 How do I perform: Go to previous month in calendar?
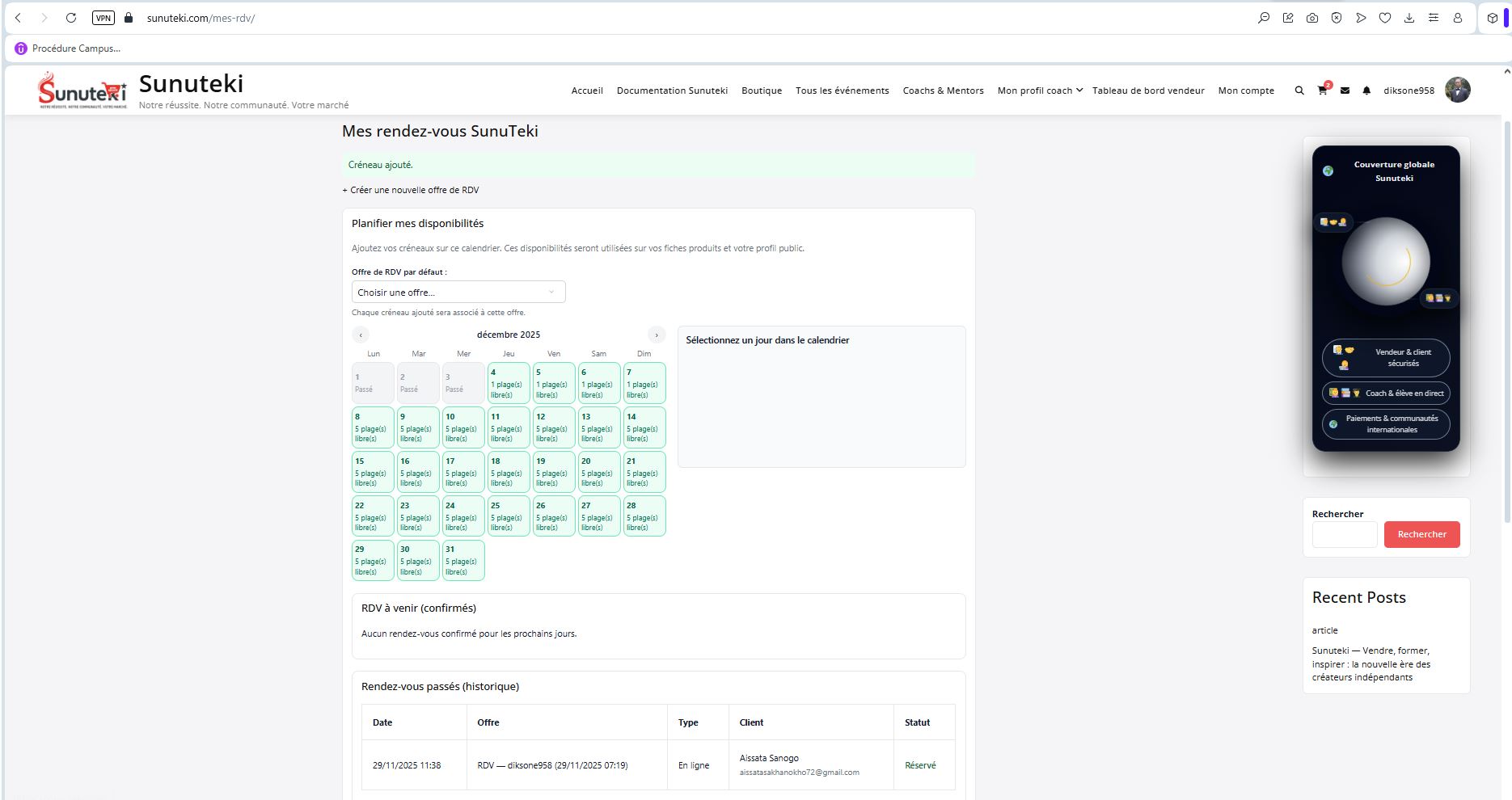point(361,335)
